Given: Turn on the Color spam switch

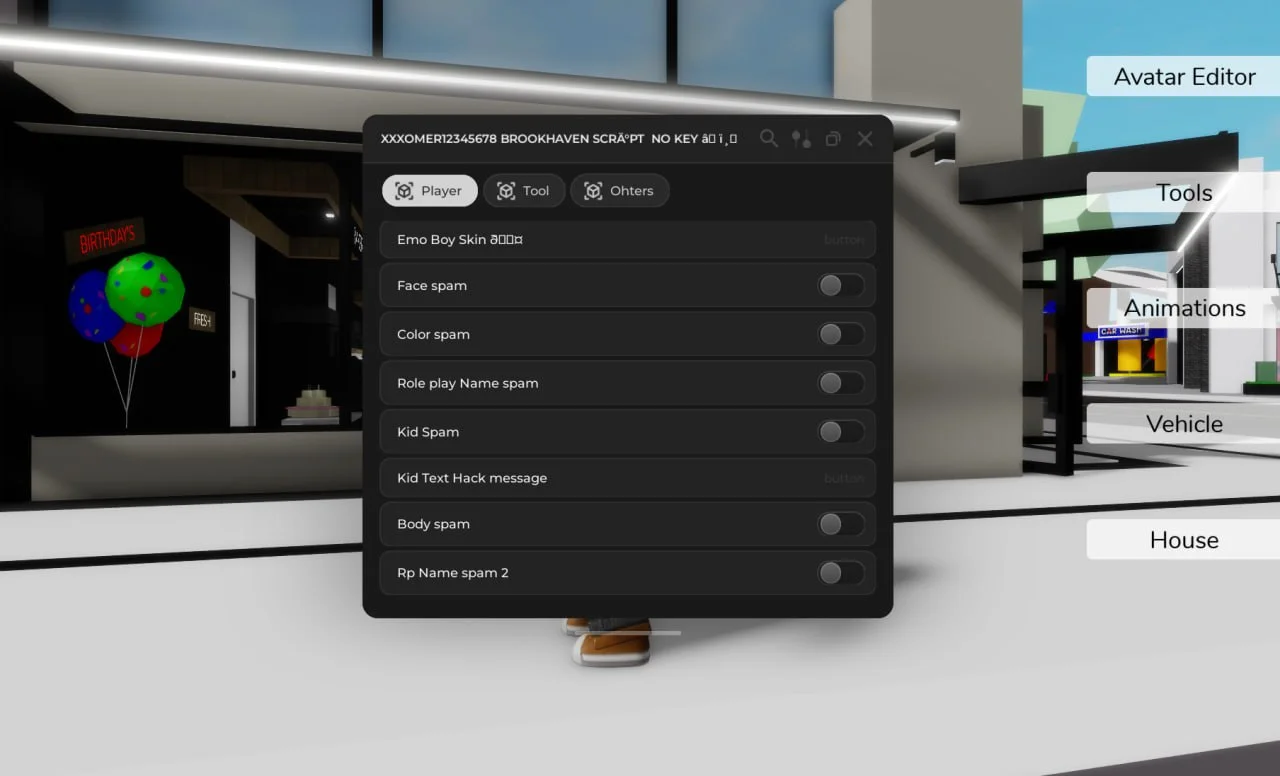Looking at the screenshot, I should click(x=841, y=334).
